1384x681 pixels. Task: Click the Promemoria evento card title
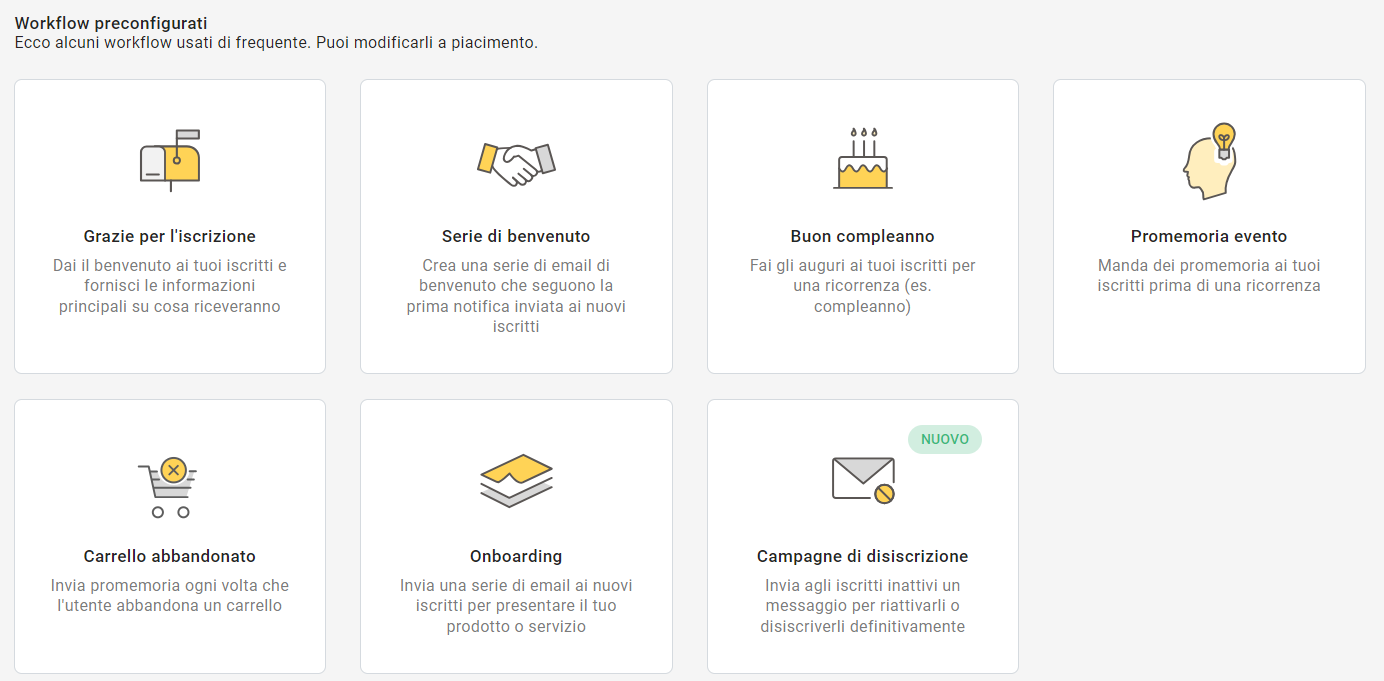(1208, 238)
